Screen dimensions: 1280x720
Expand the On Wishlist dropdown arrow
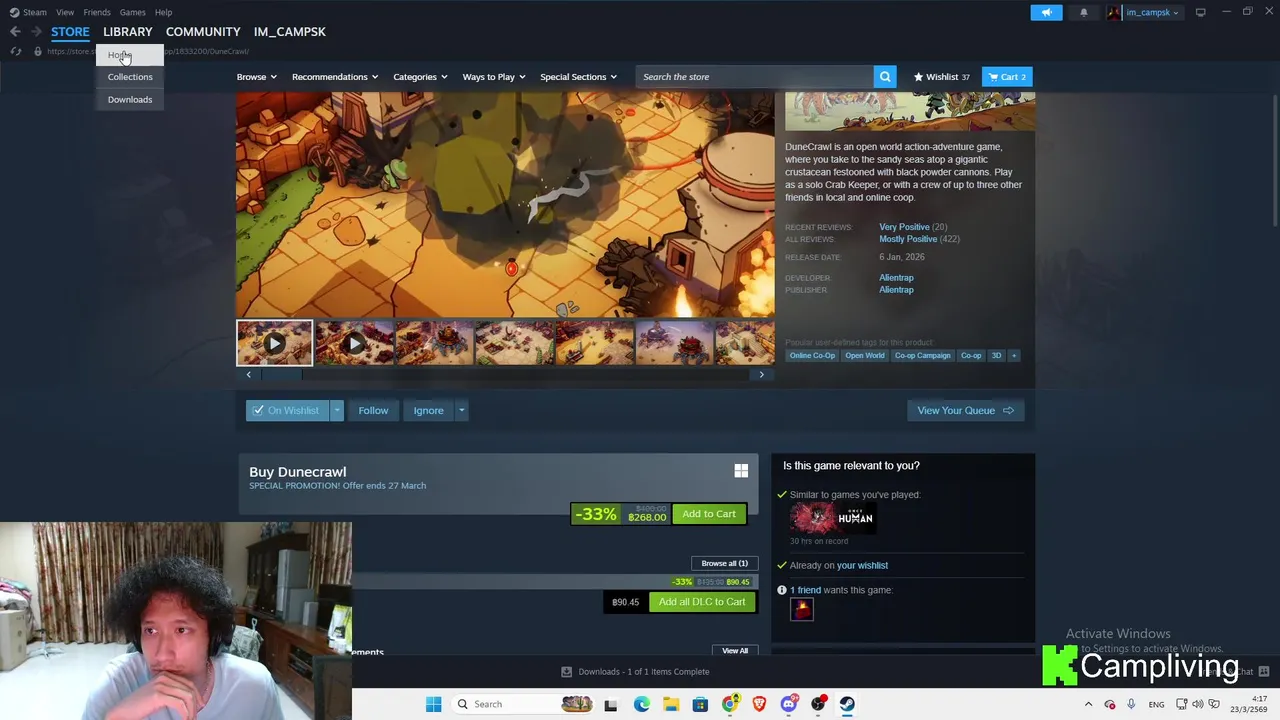point(337,410)
